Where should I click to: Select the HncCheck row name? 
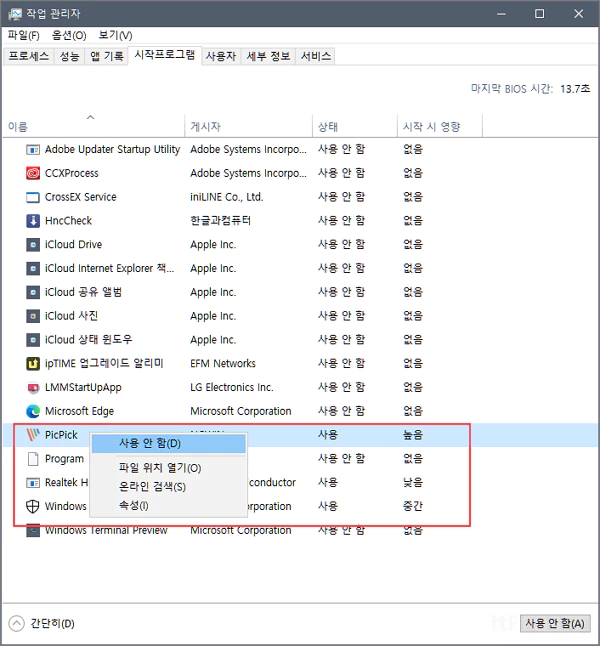[68, 221]
